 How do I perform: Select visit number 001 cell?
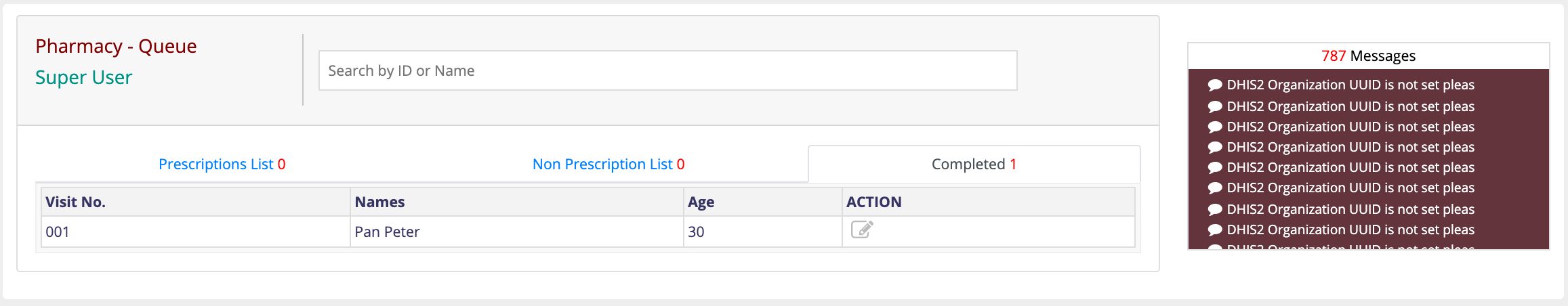(58, 232)
